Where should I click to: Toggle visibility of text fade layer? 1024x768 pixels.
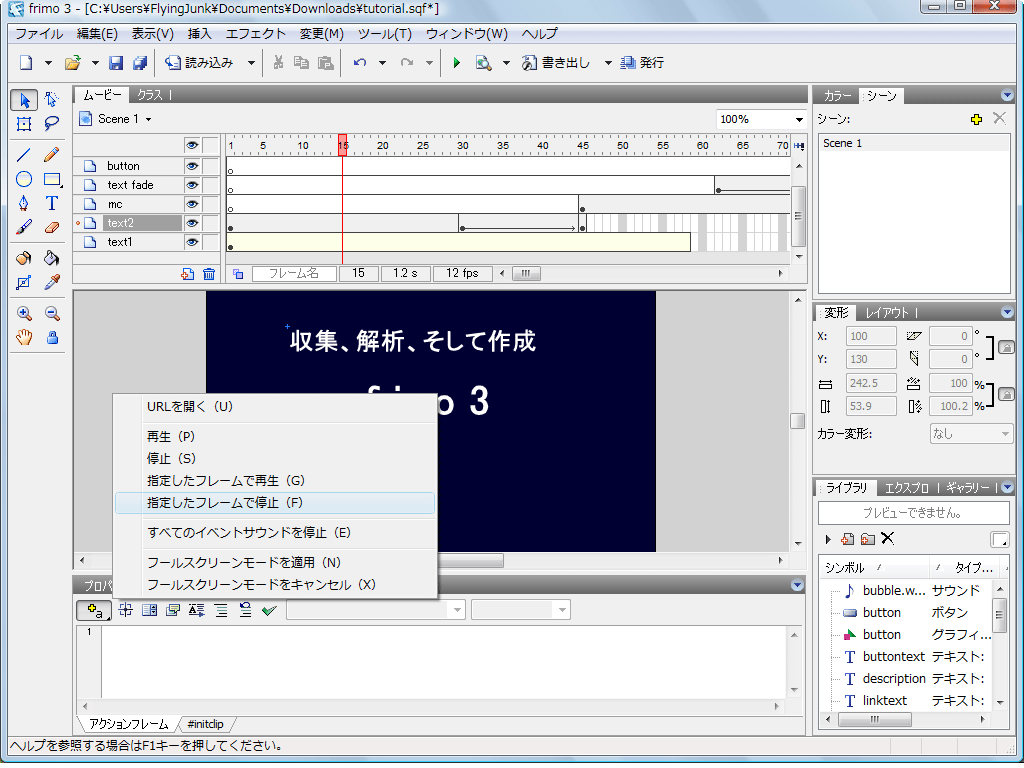coord(192,185)
